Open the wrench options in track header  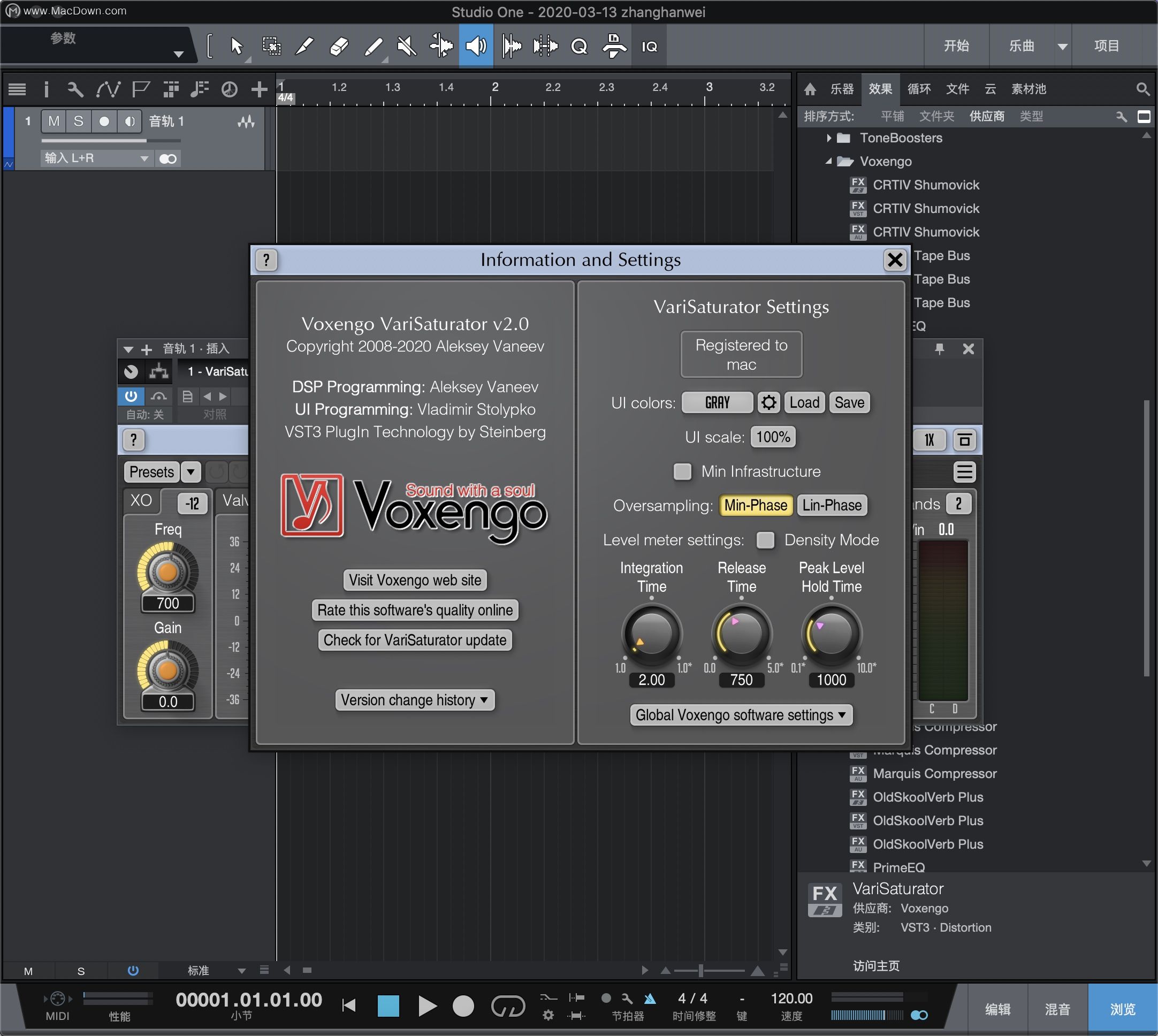point(75,89)
